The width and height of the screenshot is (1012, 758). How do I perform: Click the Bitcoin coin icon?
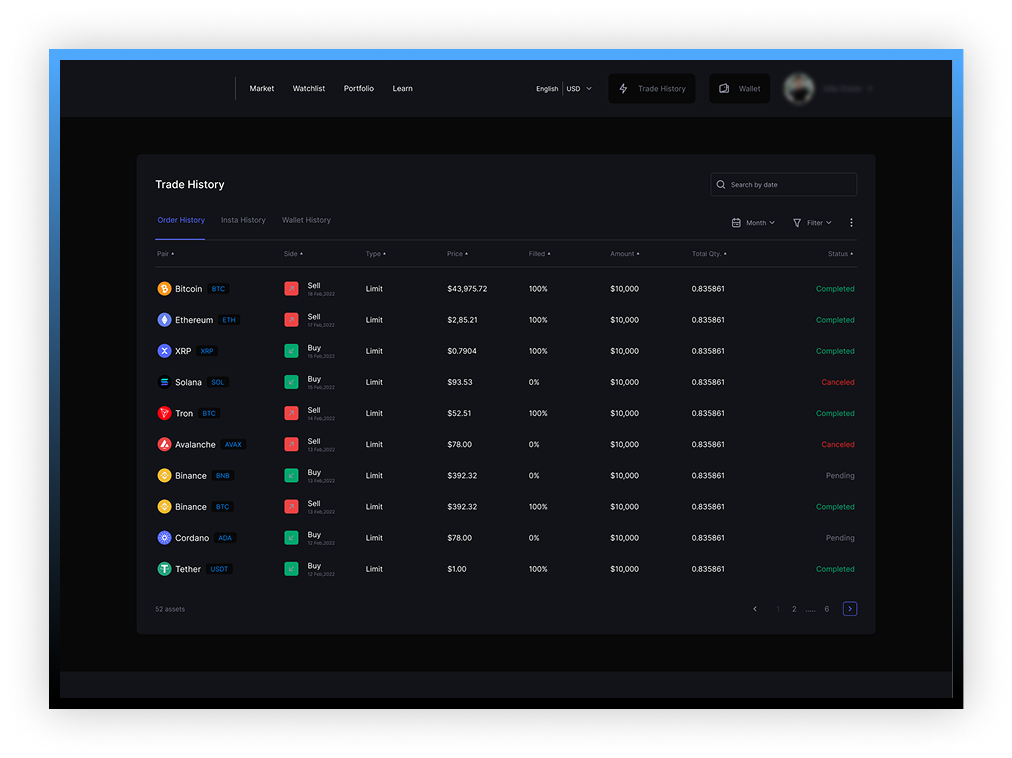(164, 289)
